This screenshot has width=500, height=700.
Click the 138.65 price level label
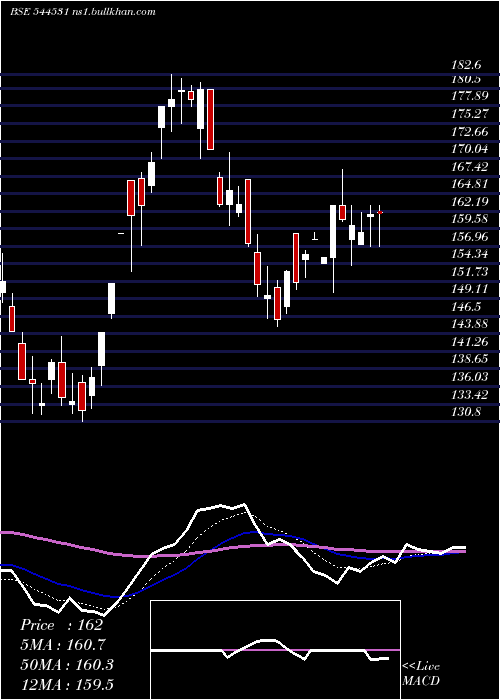coord(470,359)
